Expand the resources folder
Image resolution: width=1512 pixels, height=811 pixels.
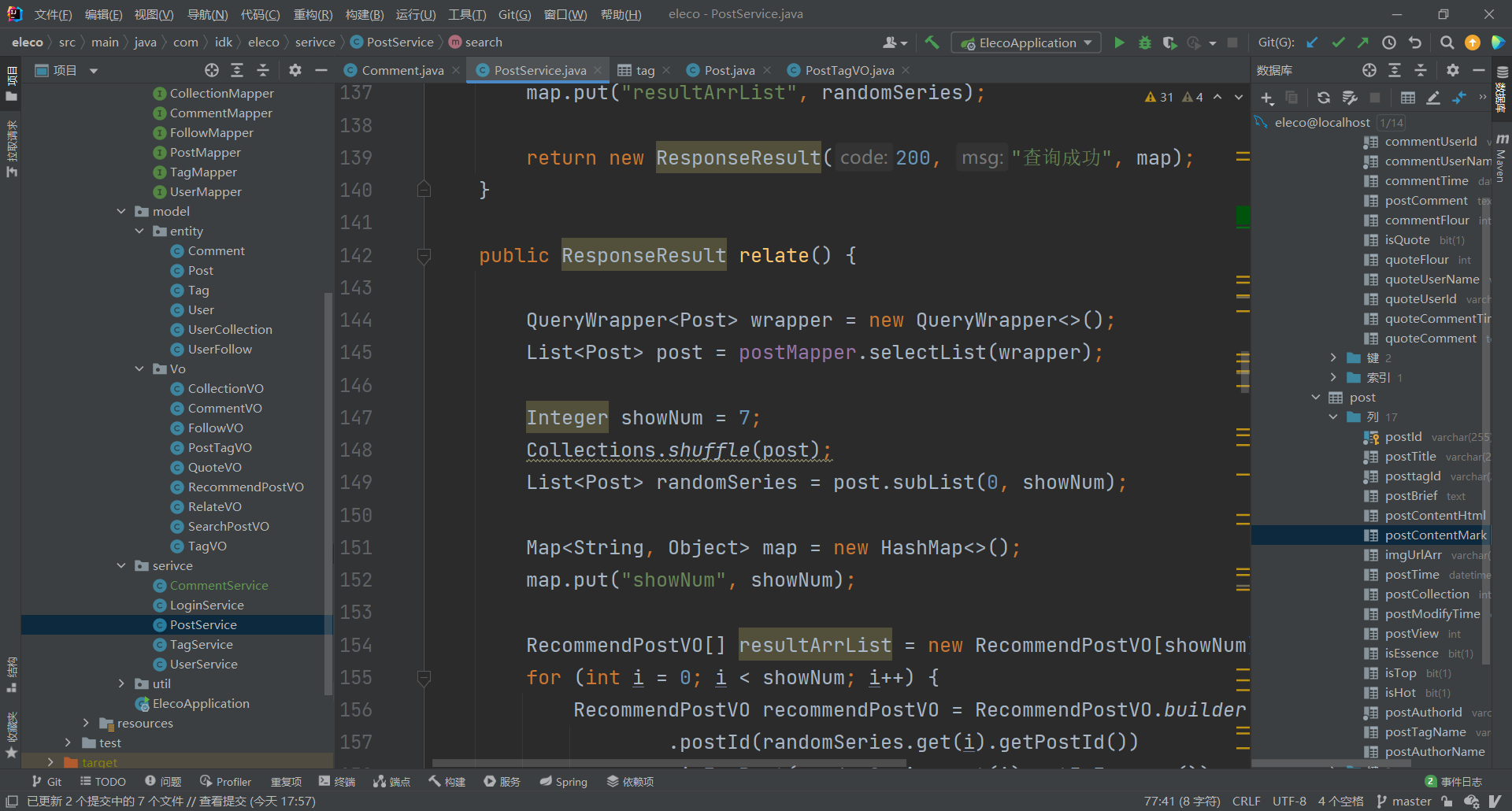point(86,723)
